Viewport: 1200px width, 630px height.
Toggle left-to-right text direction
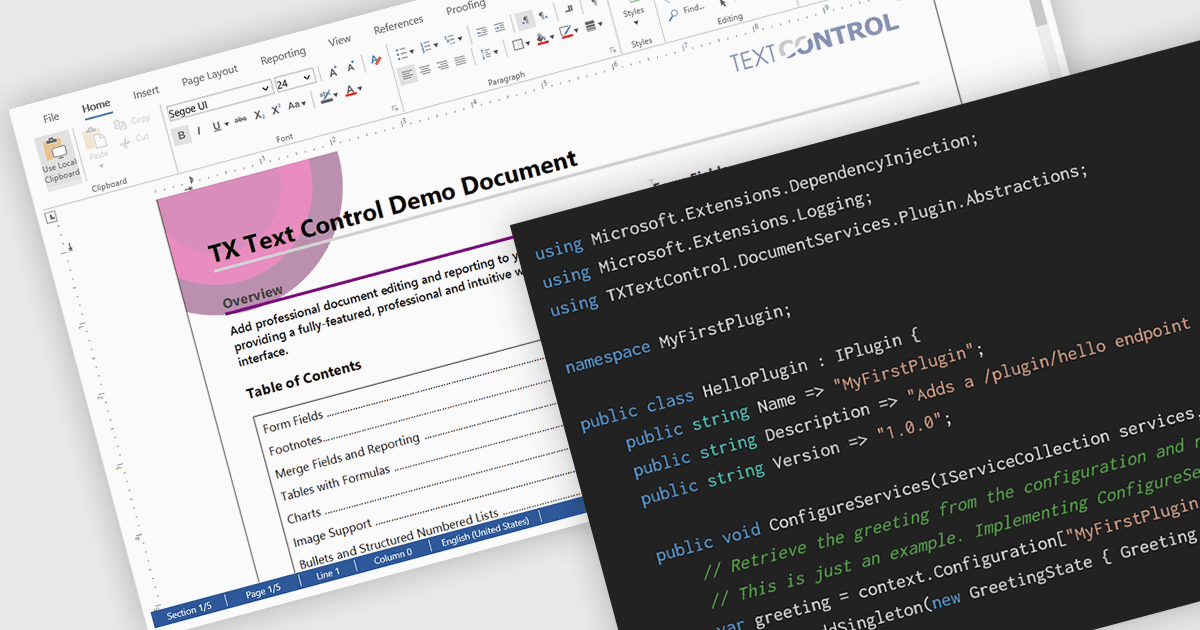526,20
